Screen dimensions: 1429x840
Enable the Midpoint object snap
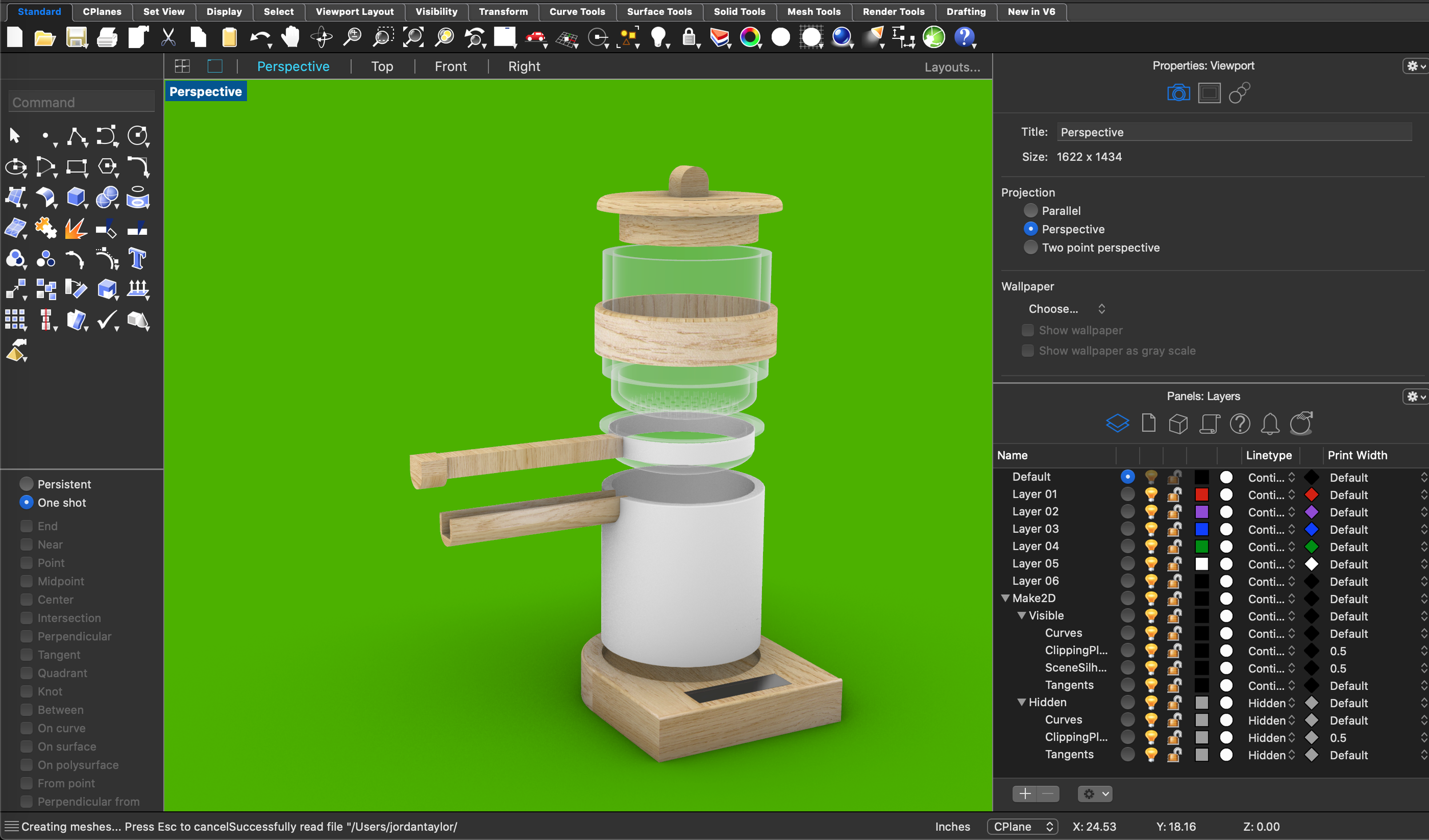(x=26, y=581)
